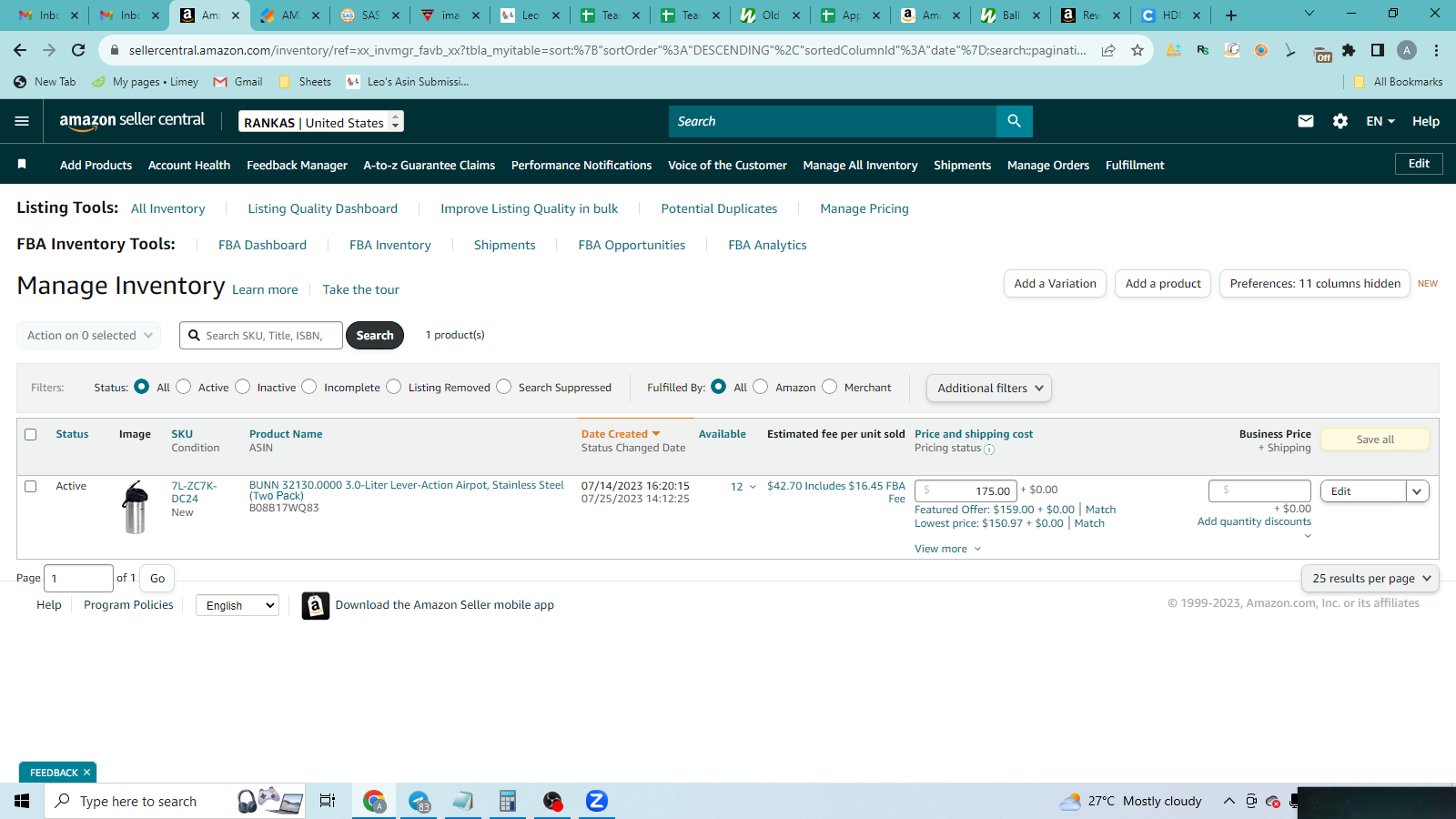Open Preferences: 11 columns hidden
The width and height of the screenshot is (1456, 819).
[x=1315, y=284]
